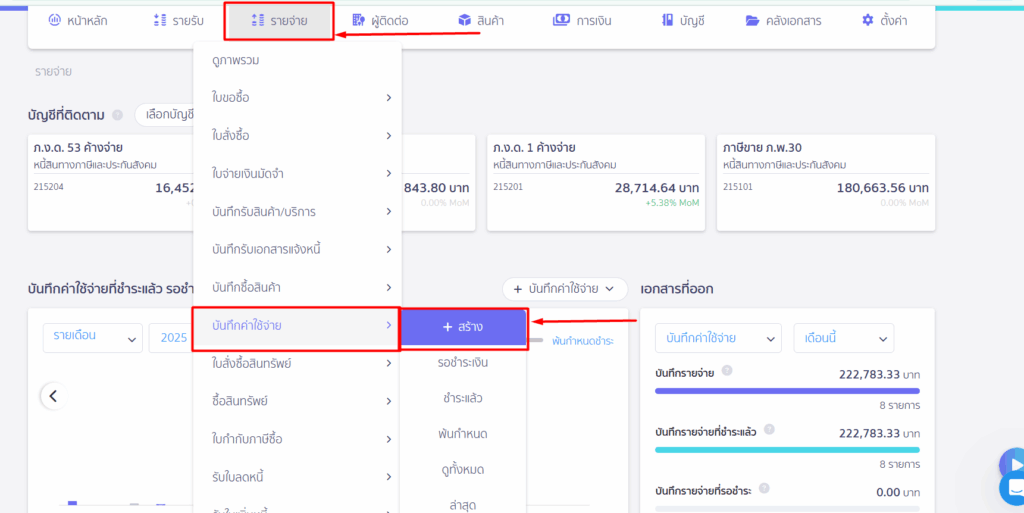Open the รายเดือน period dropdown
This screenshot has height=513, width=1024.
[x=92, y=337]
